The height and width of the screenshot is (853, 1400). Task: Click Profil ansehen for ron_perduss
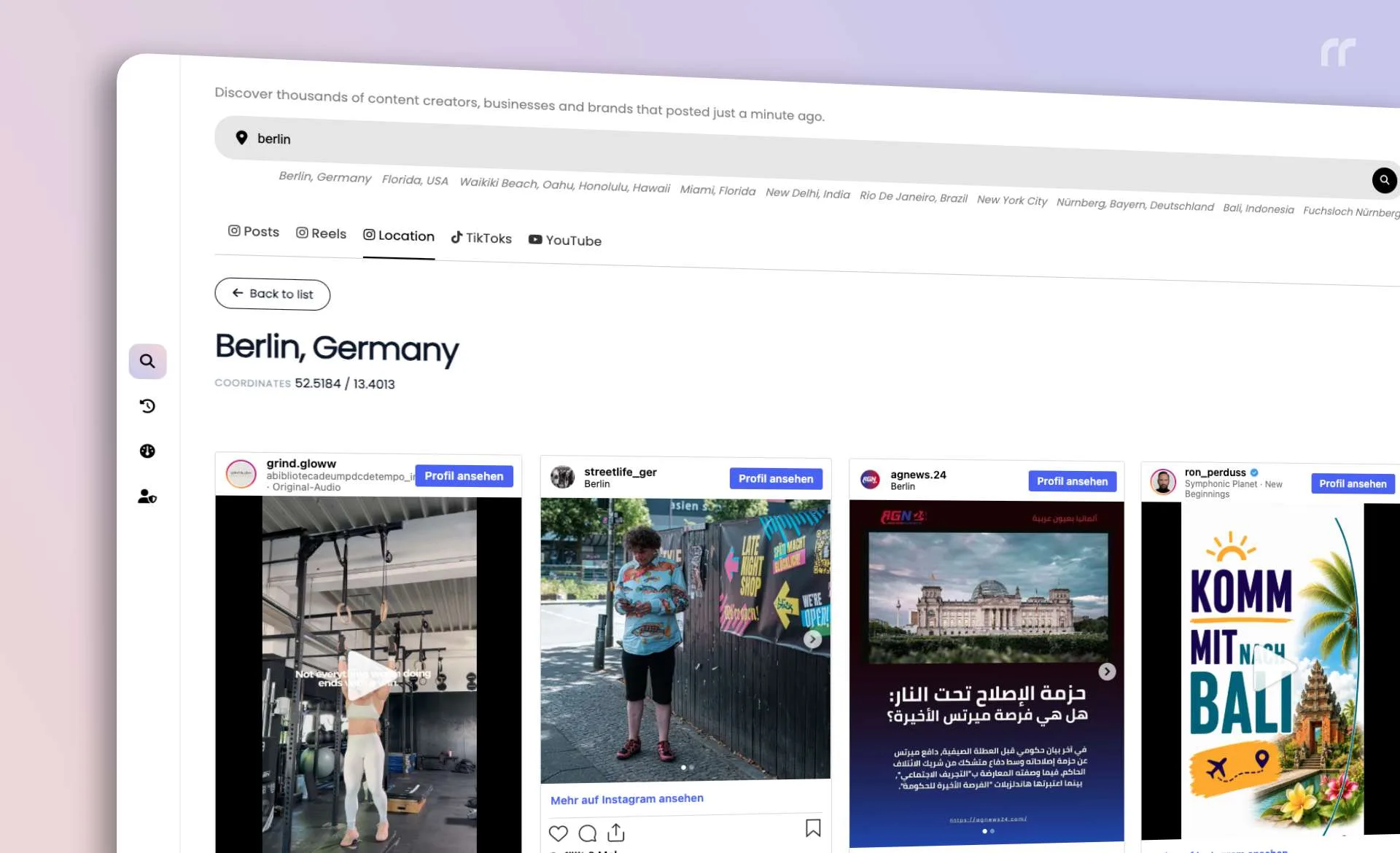point(1353,483)
